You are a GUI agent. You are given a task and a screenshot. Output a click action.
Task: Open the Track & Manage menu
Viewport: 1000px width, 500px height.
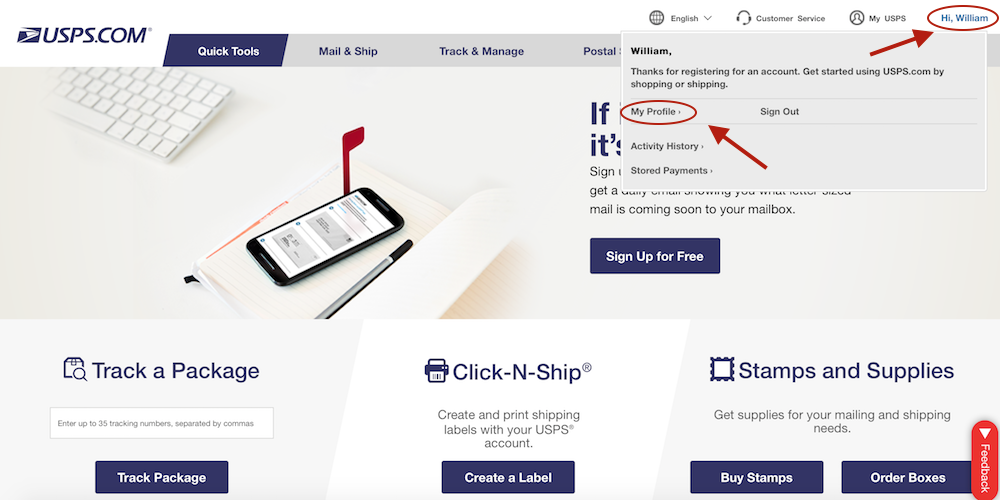(482, 51)
